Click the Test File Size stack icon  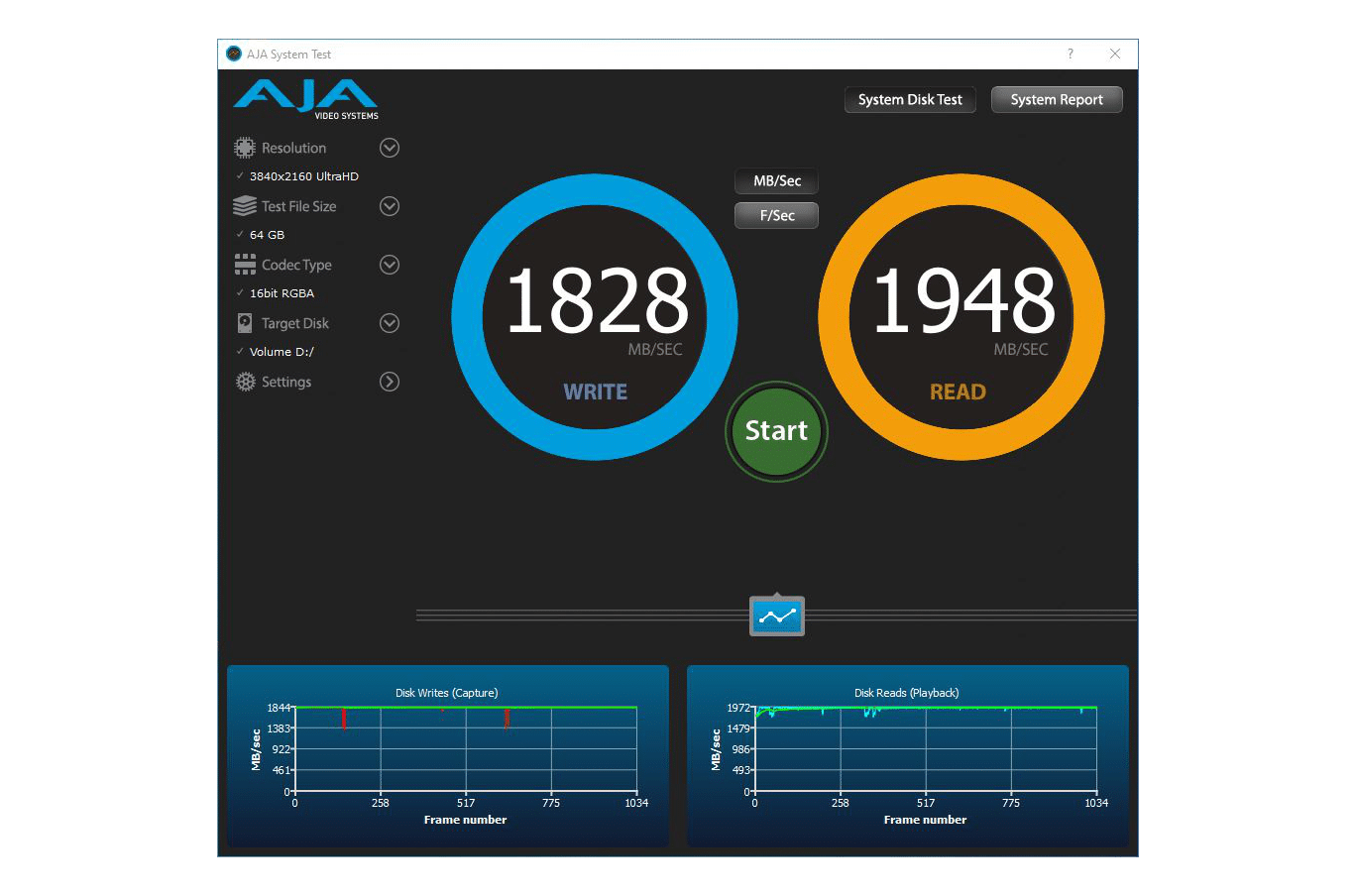pyautogui.click(x=244, y=206)
